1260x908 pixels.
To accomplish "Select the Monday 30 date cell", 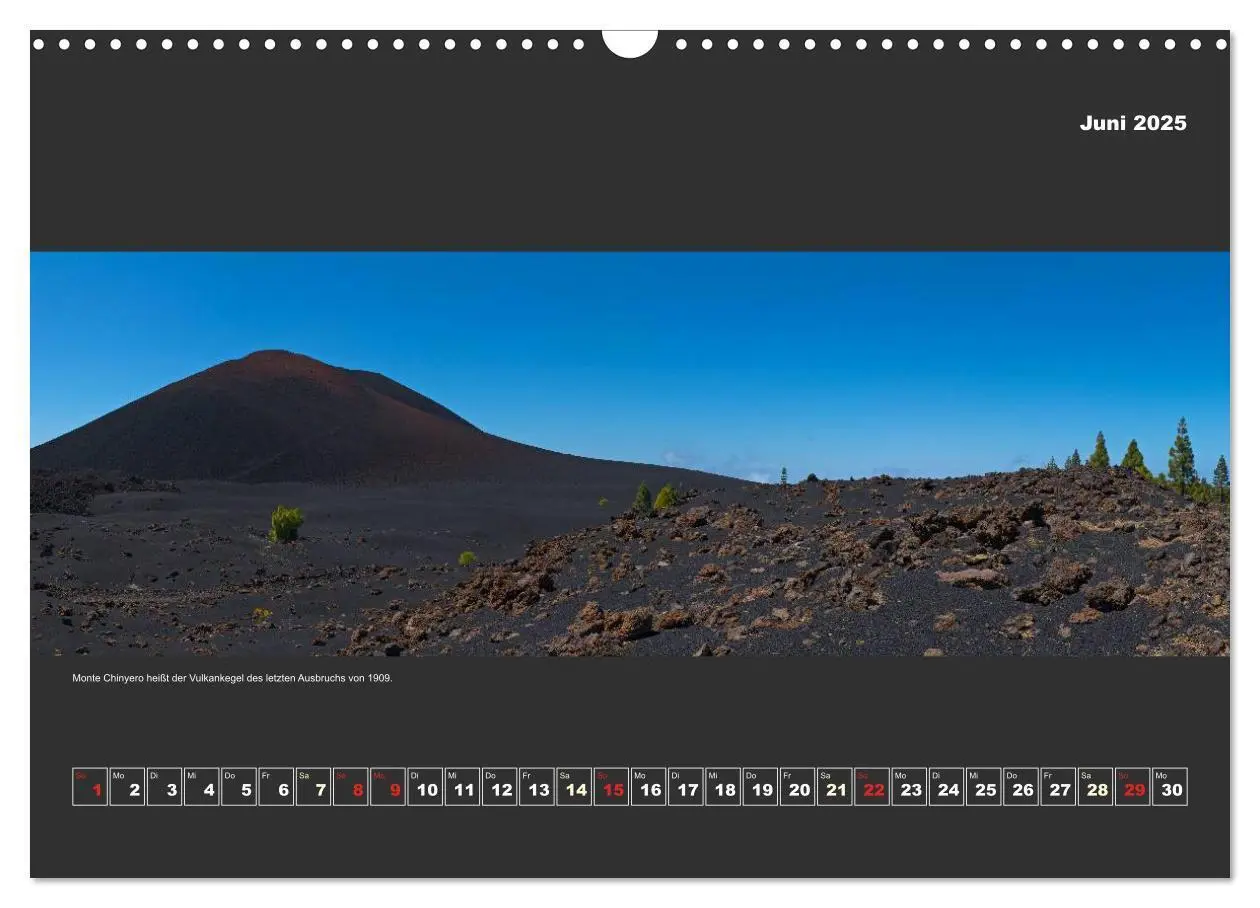I will click(1170, 786).
